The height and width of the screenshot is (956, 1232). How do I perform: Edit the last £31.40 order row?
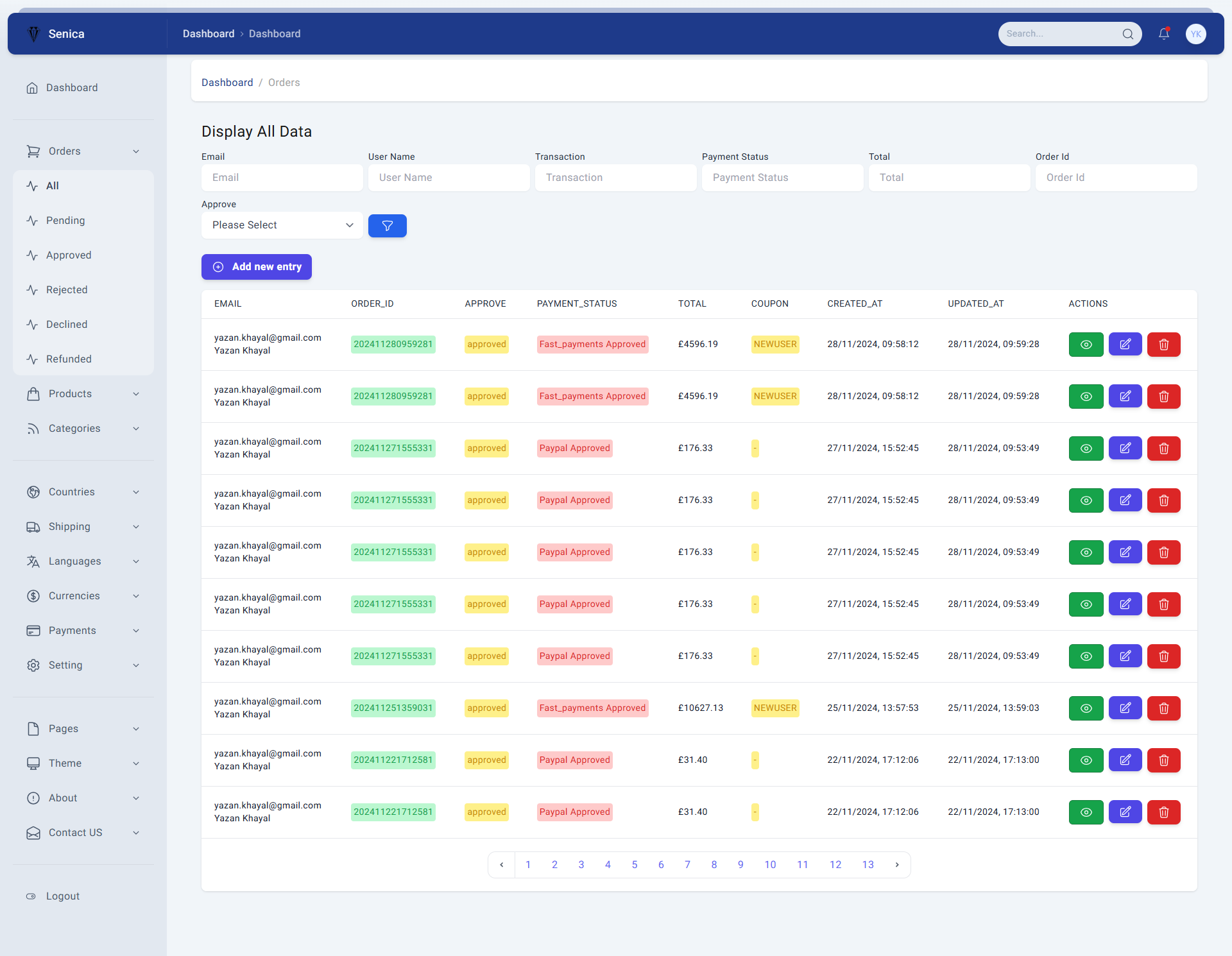click(x=1125, y=812)
